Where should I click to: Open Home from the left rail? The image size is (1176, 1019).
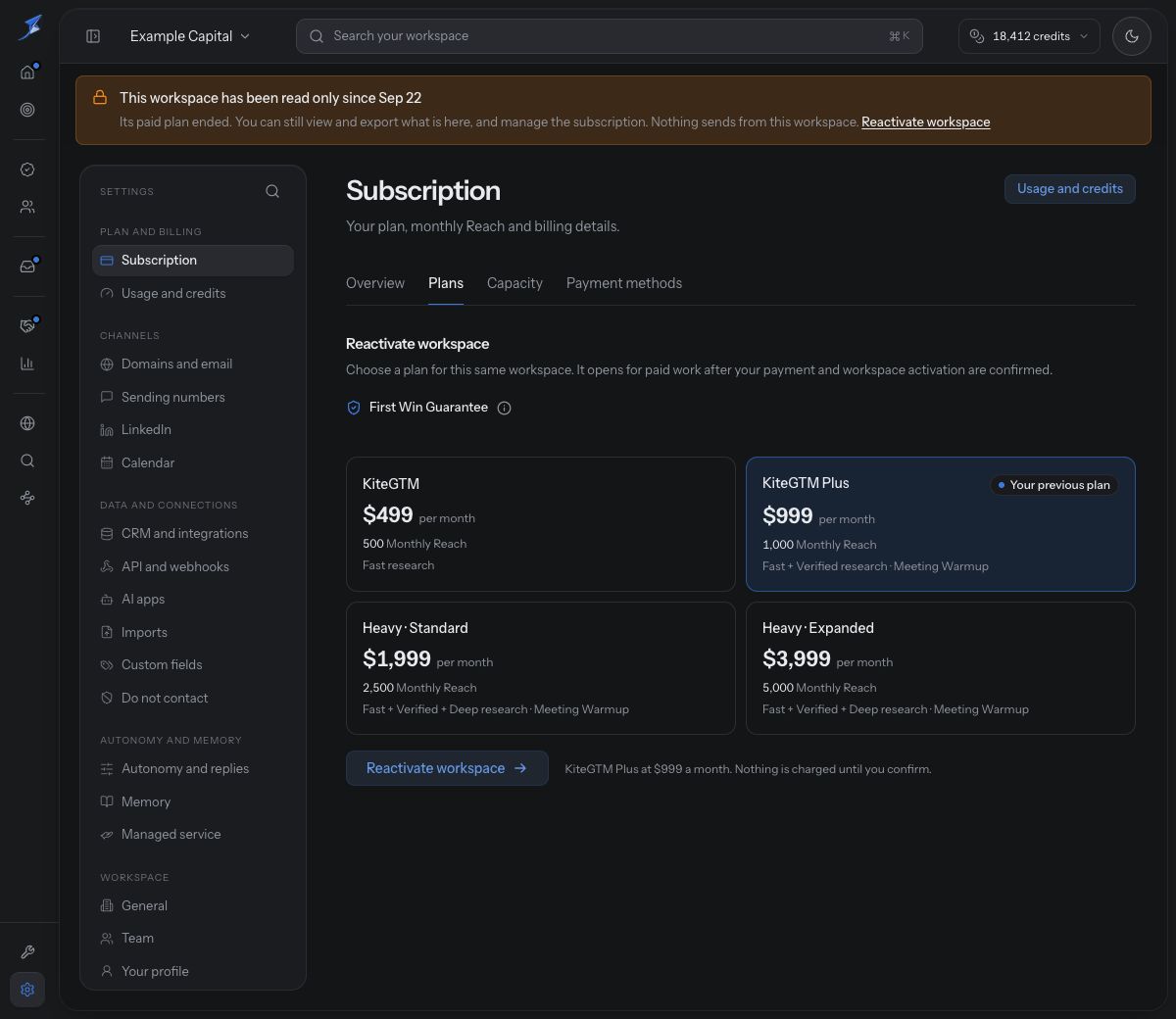[x=27, y=73]
